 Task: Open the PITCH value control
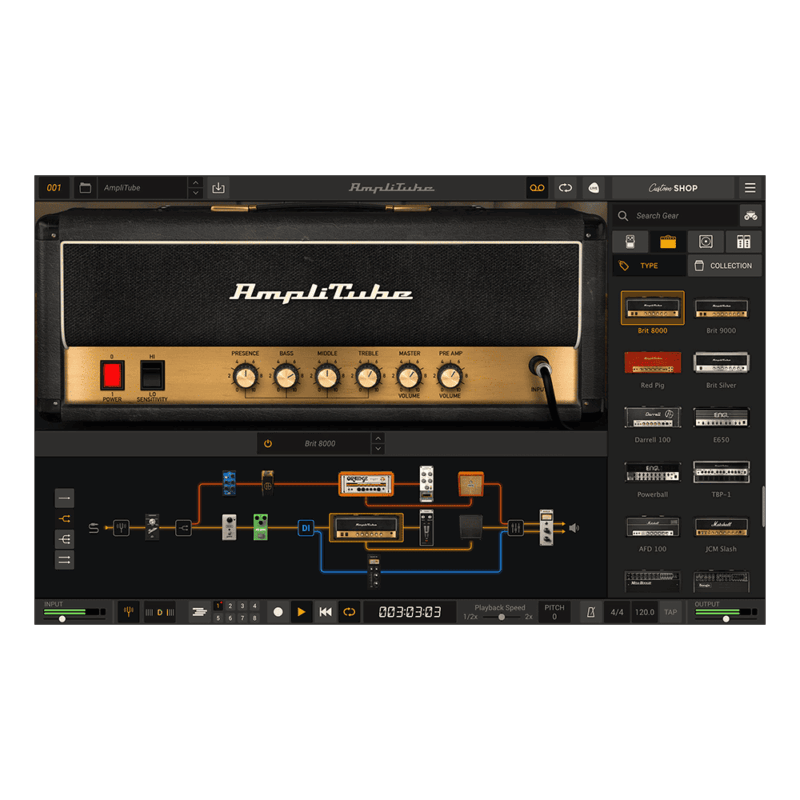555,612
